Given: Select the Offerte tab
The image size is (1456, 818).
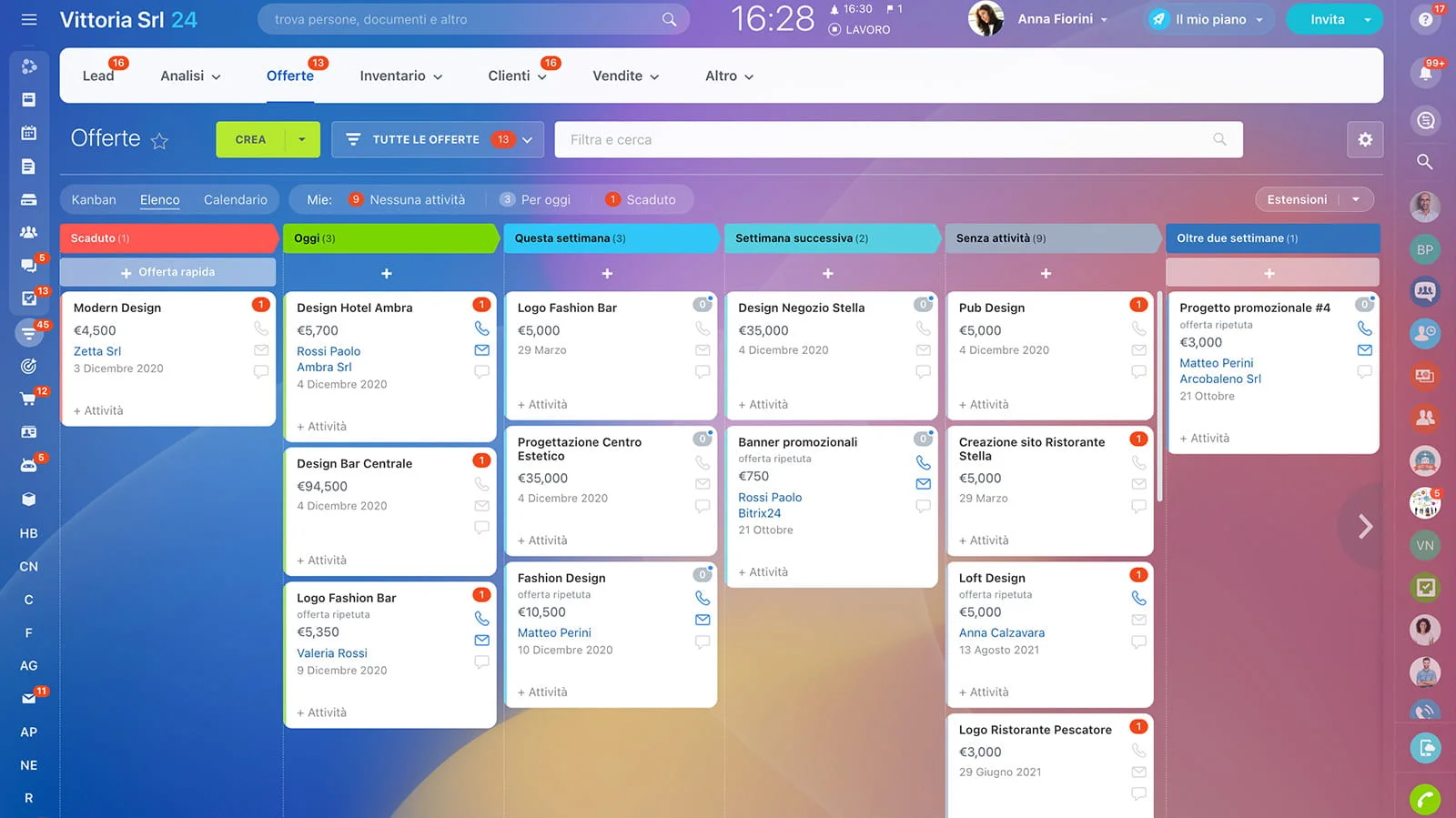Looking at the screenshot, I should tap(290, 76).
